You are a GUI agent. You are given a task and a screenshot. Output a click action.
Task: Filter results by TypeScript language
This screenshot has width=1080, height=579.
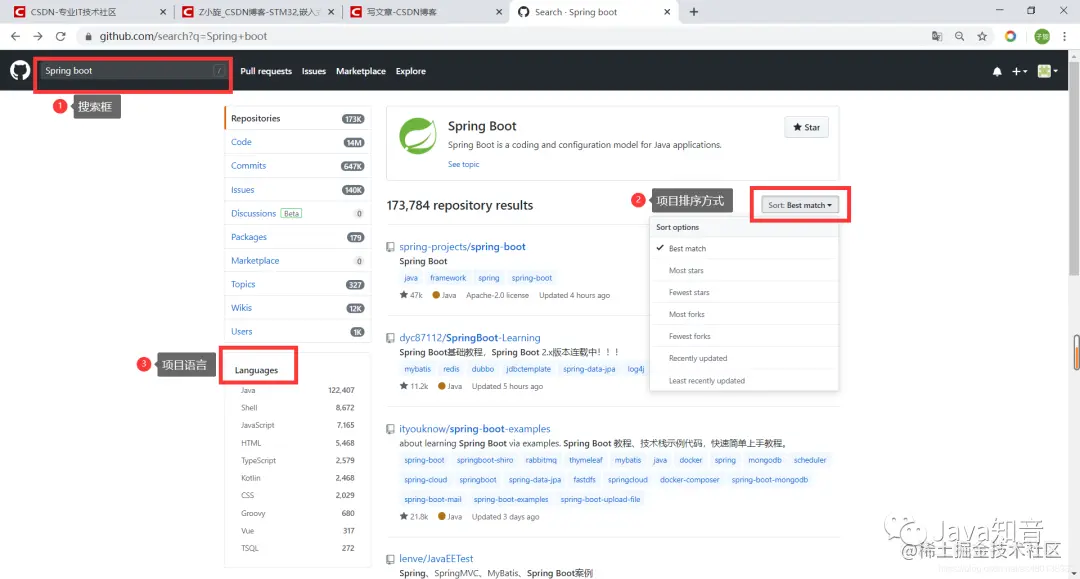click(298, 461)
